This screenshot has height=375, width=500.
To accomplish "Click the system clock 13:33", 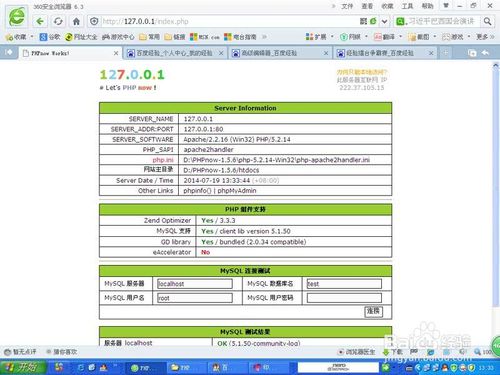I will pyautogui.click(x=486, y=368).
